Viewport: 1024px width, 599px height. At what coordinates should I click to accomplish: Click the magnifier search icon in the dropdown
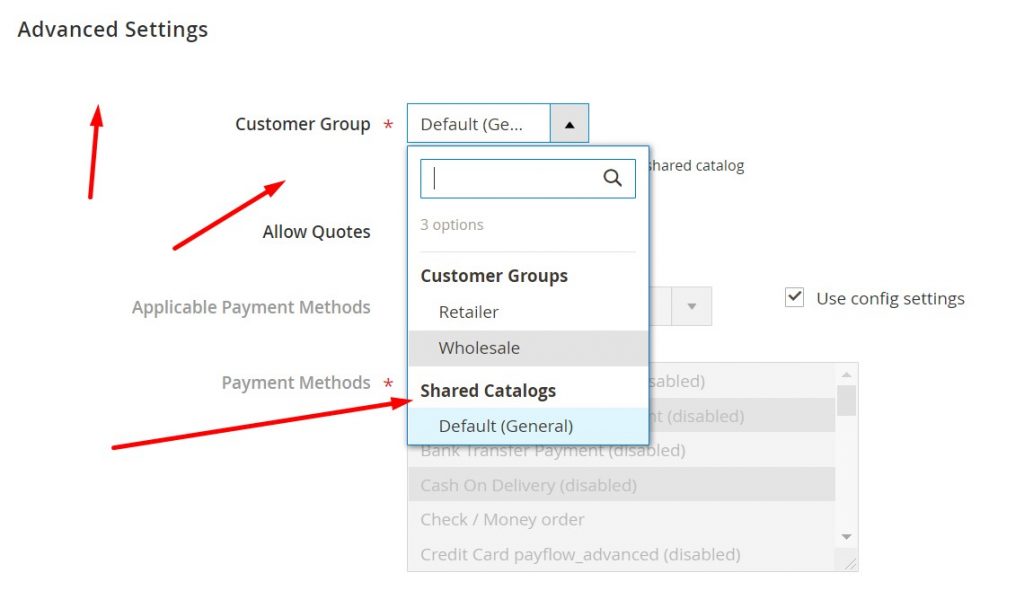pos(613,178)
